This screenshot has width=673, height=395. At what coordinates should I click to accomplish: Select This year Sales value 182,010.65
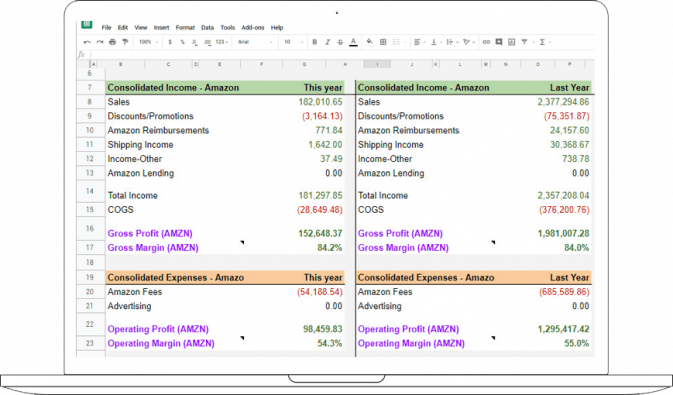[321, 102]
